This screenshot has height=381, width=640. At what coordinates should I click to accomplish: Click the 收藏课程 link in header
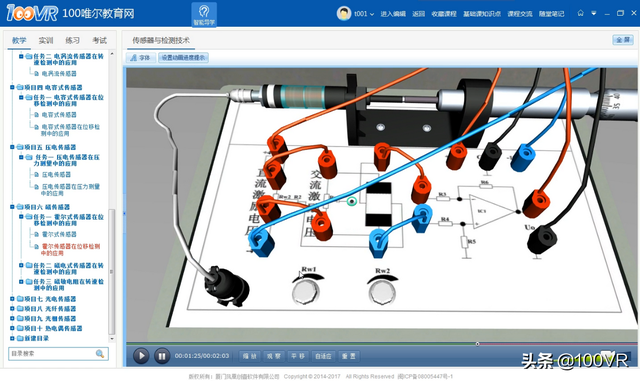point(444,14)
